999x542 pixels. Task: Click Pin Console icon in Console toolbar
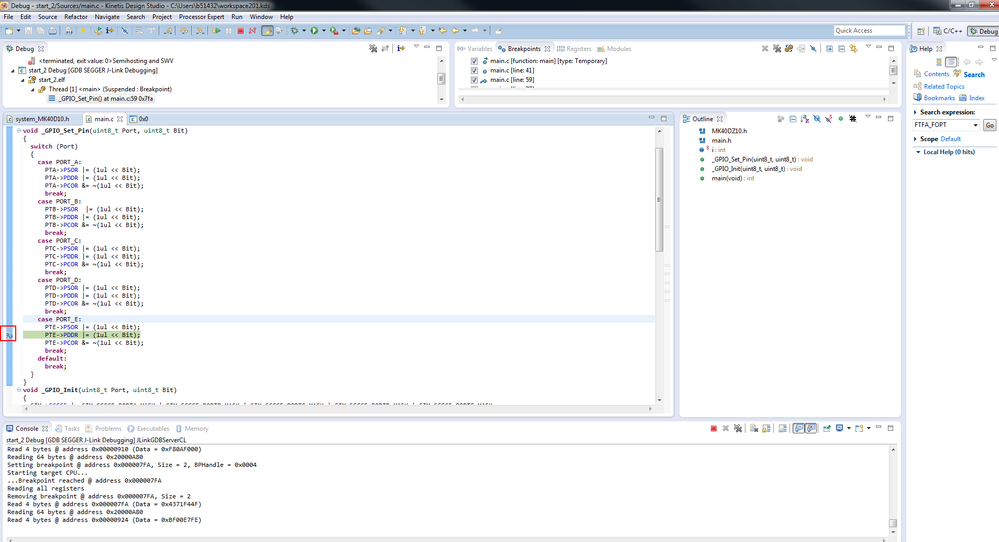pyautogui.click(x=827, y=429)
